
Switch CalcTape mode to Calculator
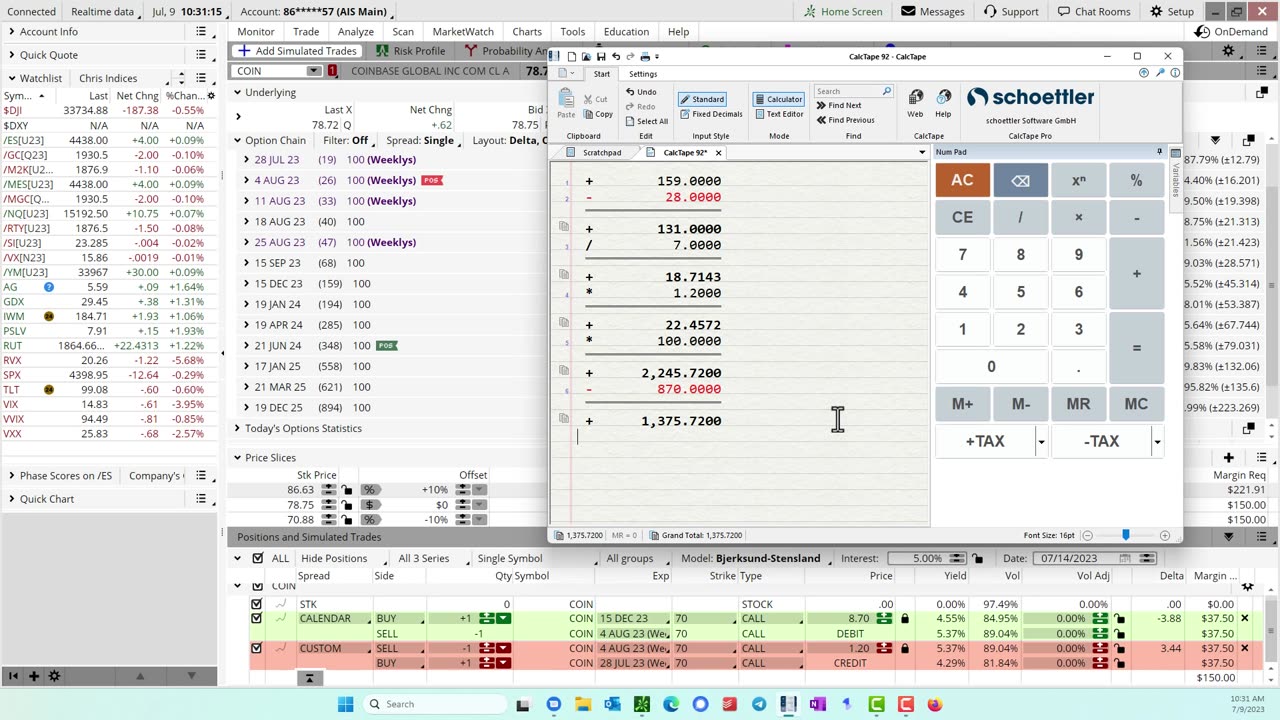778,99
